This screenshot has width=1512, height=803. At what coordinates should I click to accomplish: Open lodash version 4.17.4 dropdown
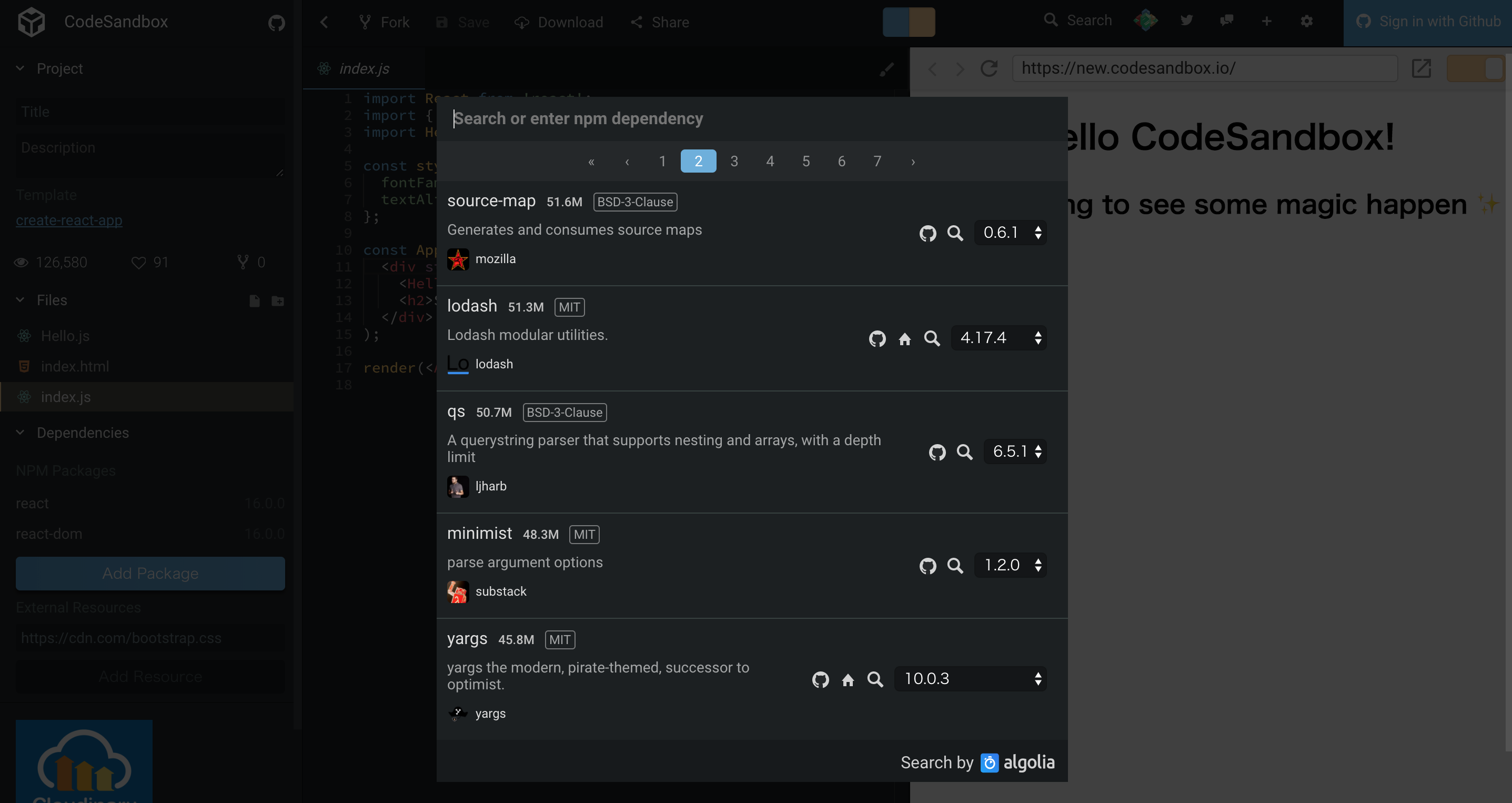click(999, 338)
